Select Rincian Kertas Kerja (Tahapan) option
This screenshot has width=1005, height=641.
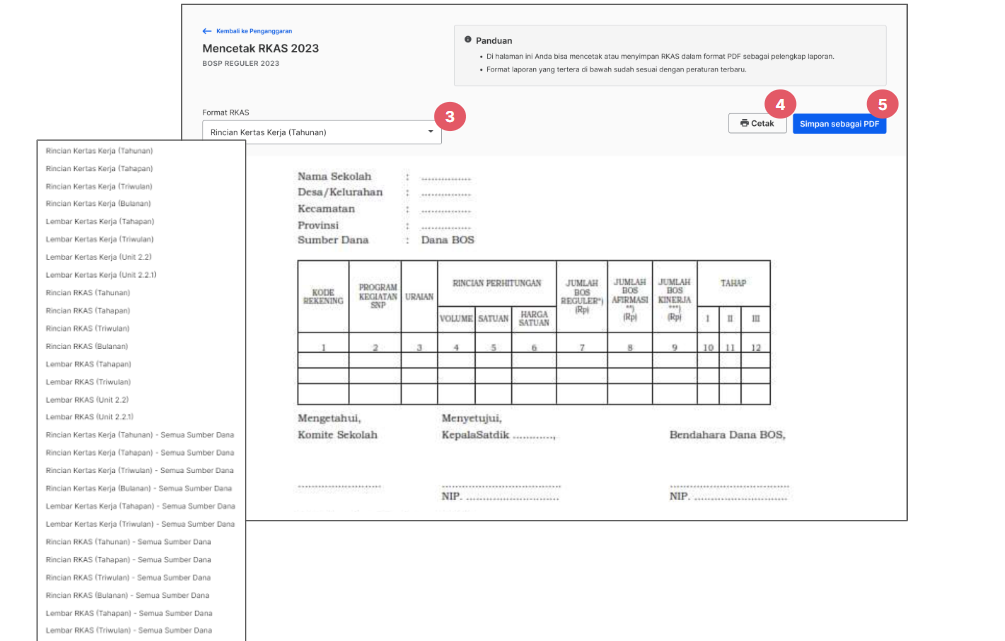[x=99, y=169]
